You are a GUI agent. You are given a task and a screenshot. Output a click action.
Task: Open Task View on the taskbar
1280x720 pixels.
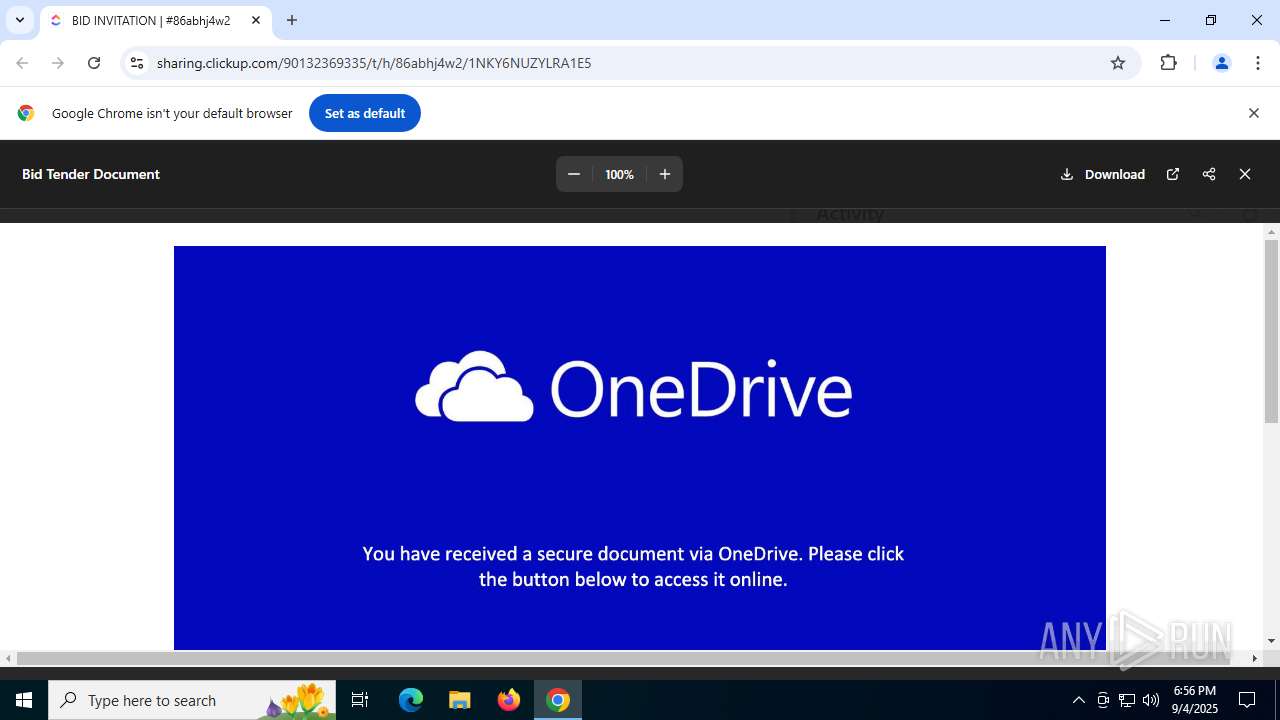pyautogui.click(x=360, y=700)
